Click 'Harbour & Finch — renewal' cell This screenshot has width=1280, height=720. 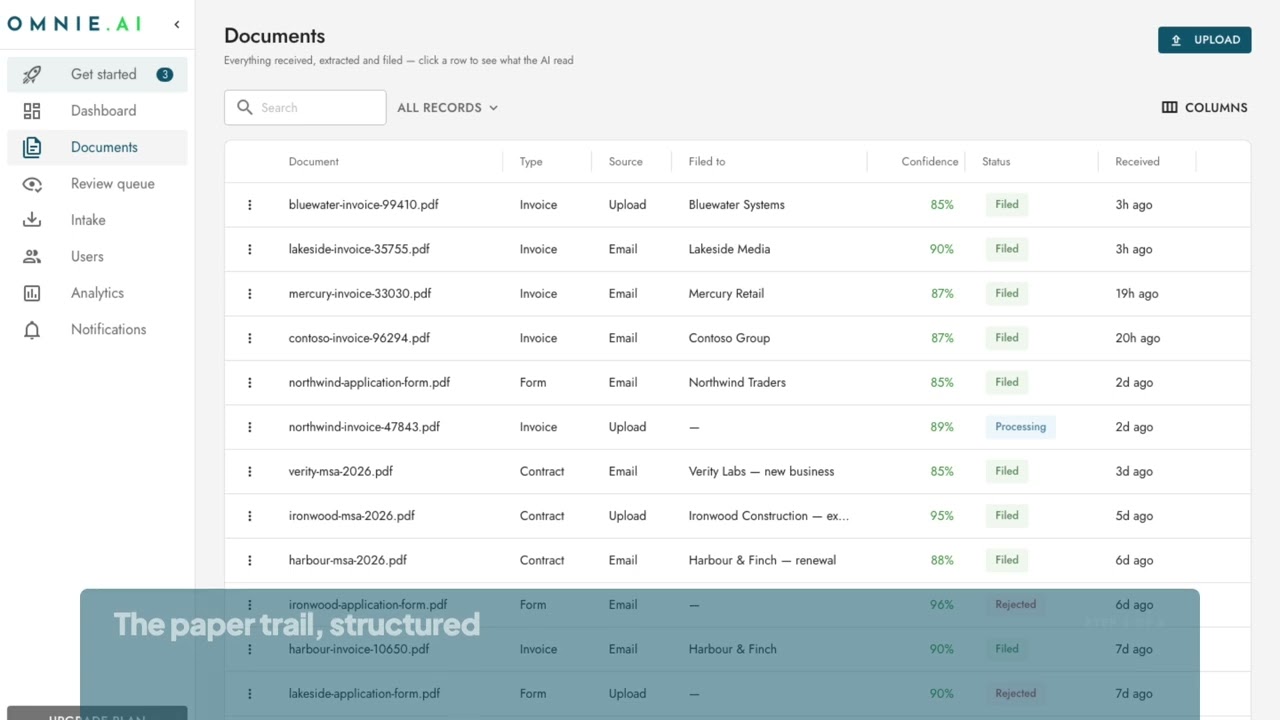pyautogui.click(x=762, y=561)
